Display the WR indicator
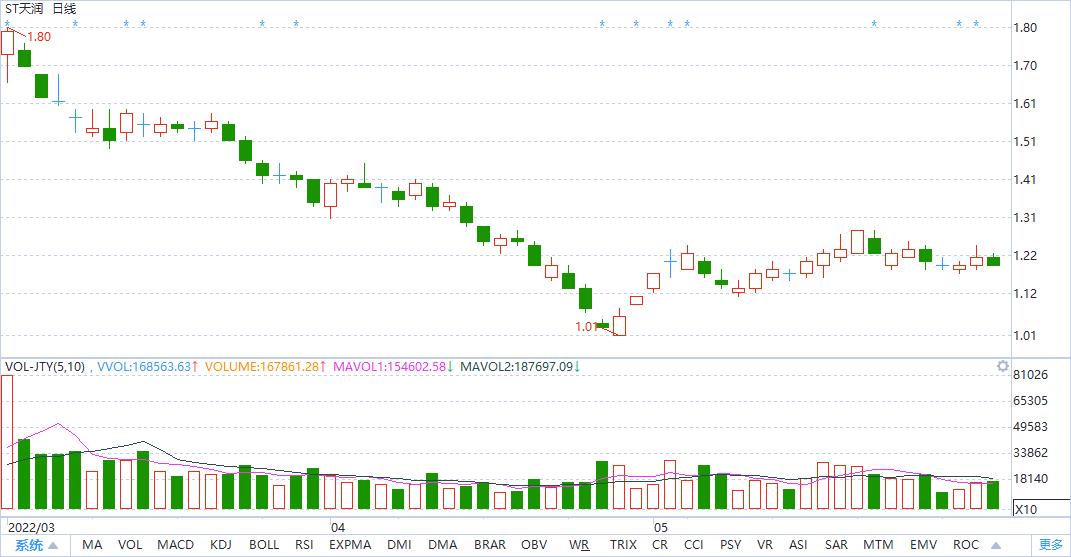This screenshot has width=1071, height=557. pyautogui.click(x=579, y=545)
